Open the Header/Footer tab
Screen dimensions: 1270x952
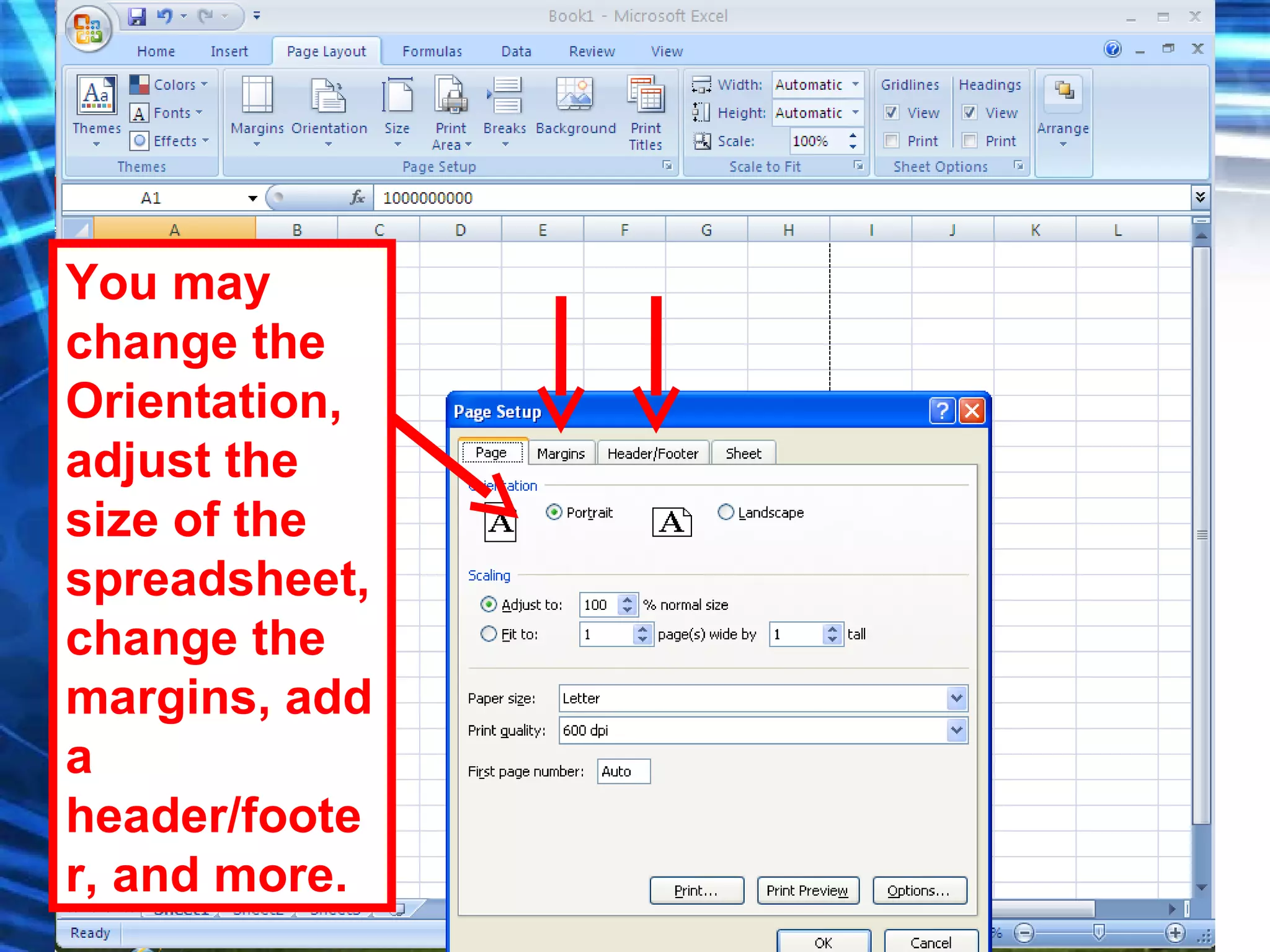[x=653, y=454]
